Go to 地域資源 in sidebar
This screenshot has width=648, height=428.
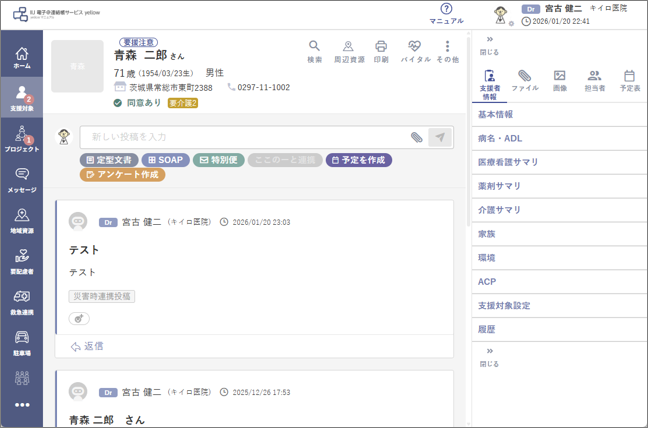click(x=22, y=221)
